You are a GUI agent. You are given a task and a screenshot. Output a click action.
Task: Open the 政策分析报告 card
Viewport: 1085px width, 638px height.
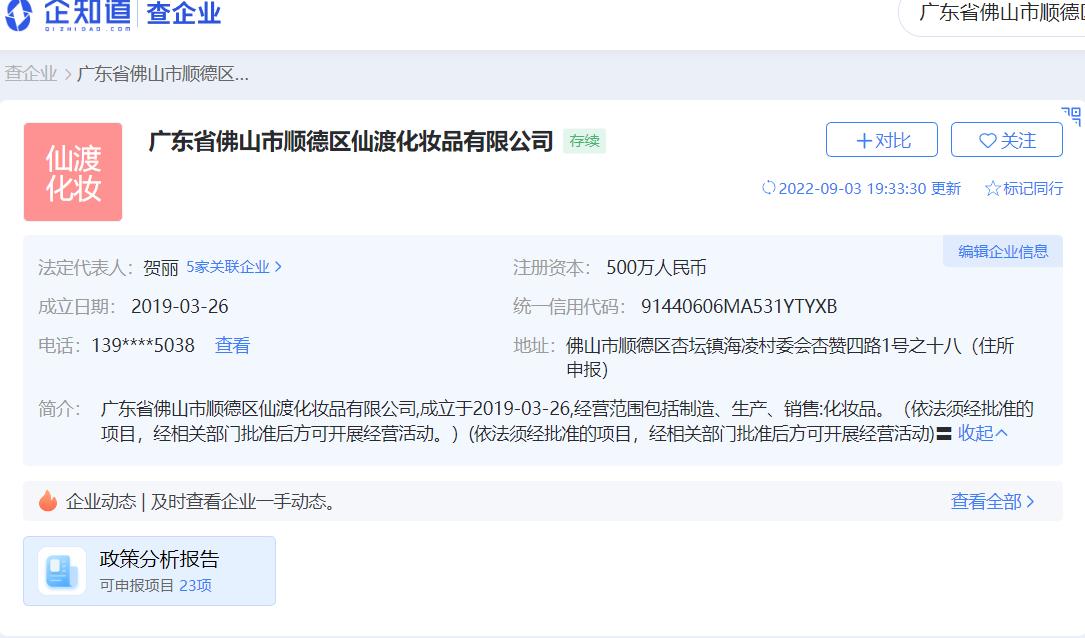pyautogui.click(x=149, y=571)
